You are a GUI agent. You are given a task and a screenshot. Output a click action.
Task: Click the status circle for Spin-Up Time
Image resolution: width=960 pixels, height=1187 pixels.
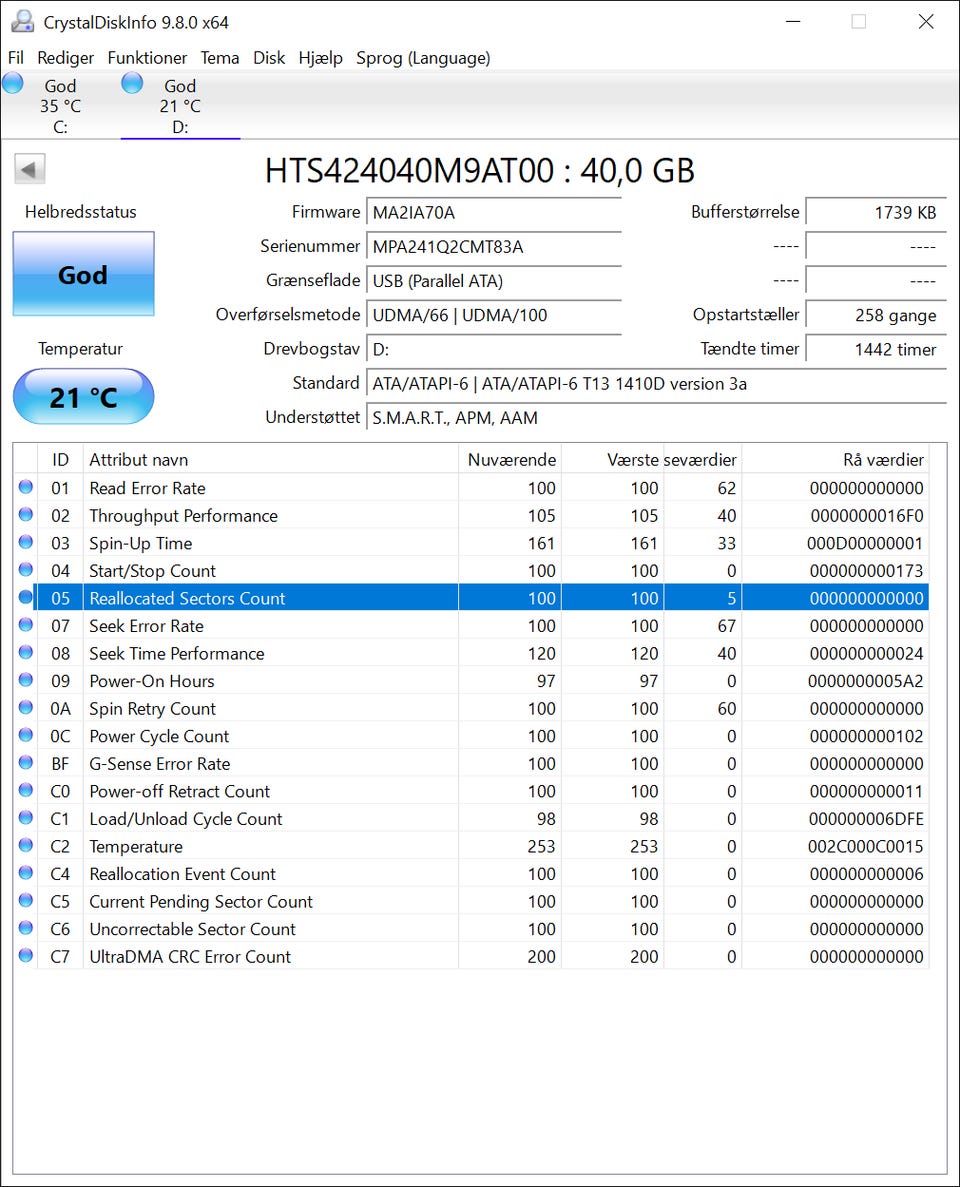(25, 543)
